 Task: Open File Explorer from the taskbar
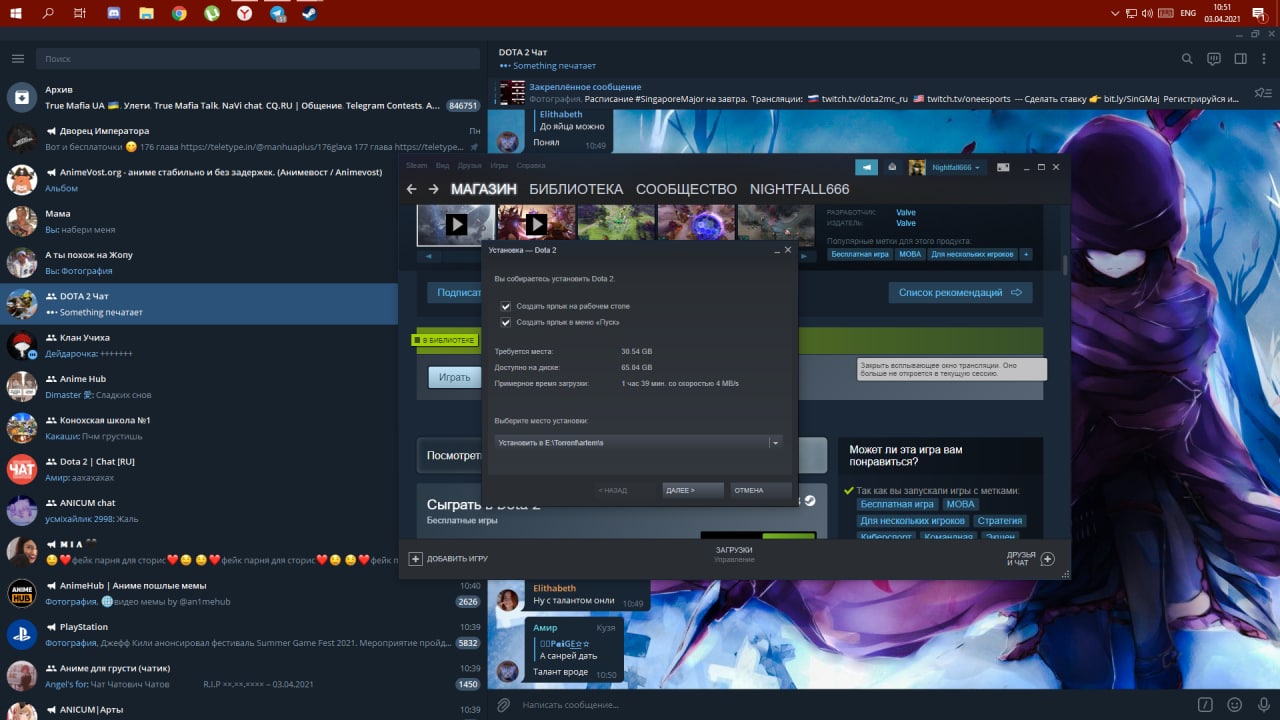tap(146, 13)
